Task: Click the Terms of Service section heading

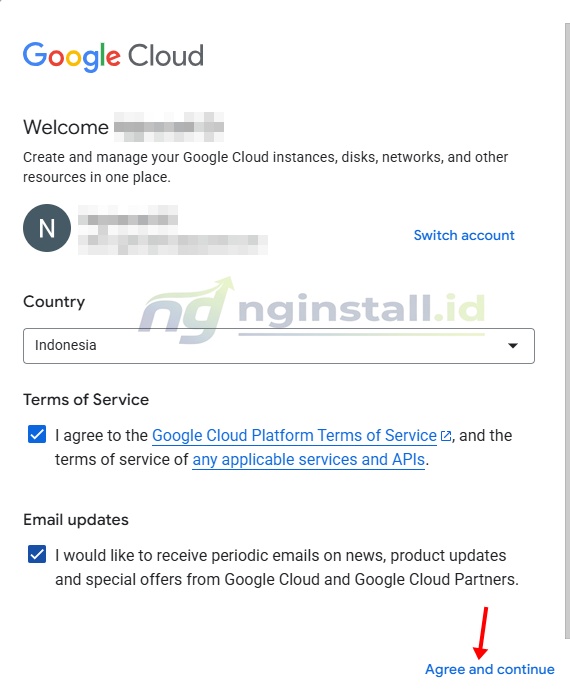Action: coord(86,400)
